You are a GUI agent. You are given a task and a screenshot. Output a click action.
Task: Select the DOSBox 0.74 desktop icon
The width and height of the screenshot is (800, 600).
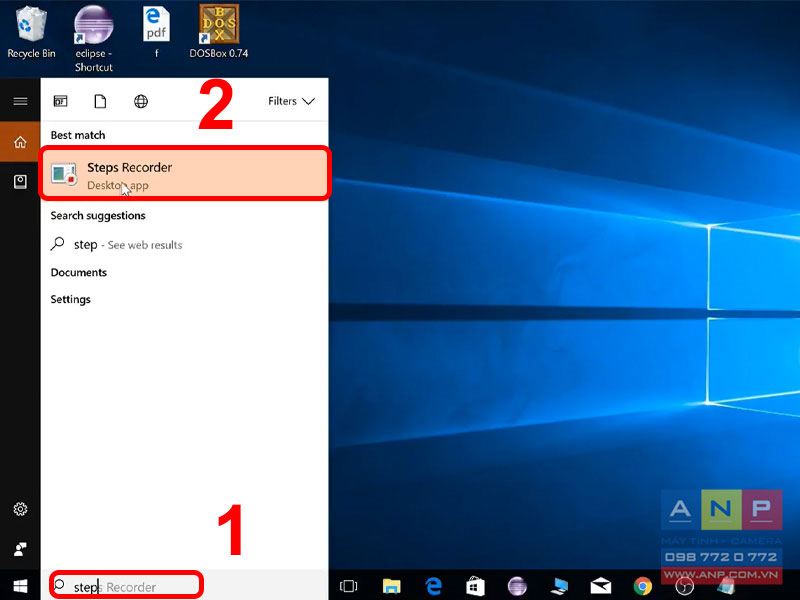click(219, 32)
